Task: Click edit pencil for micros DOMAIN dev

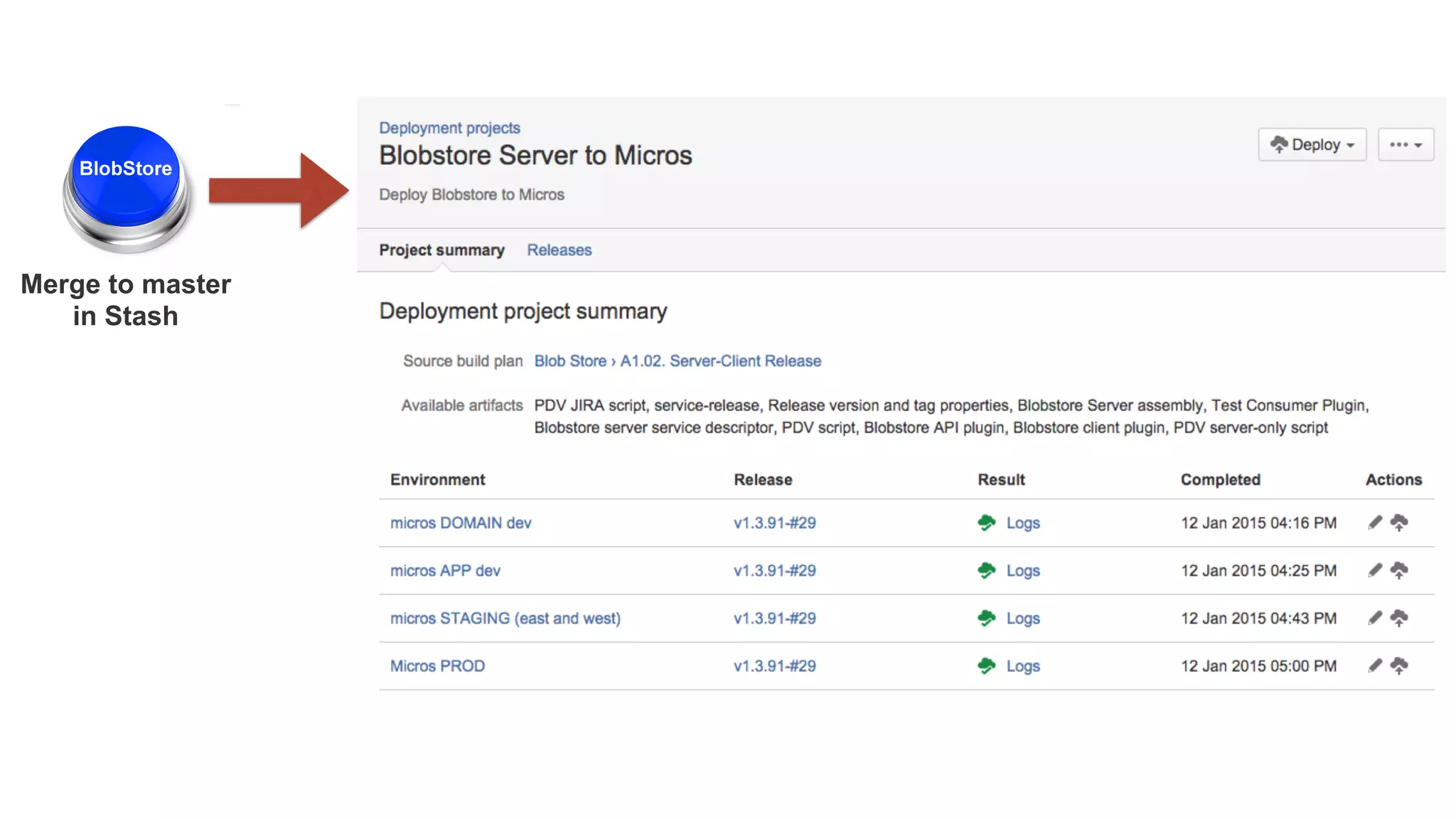Action: (1375, 523)
